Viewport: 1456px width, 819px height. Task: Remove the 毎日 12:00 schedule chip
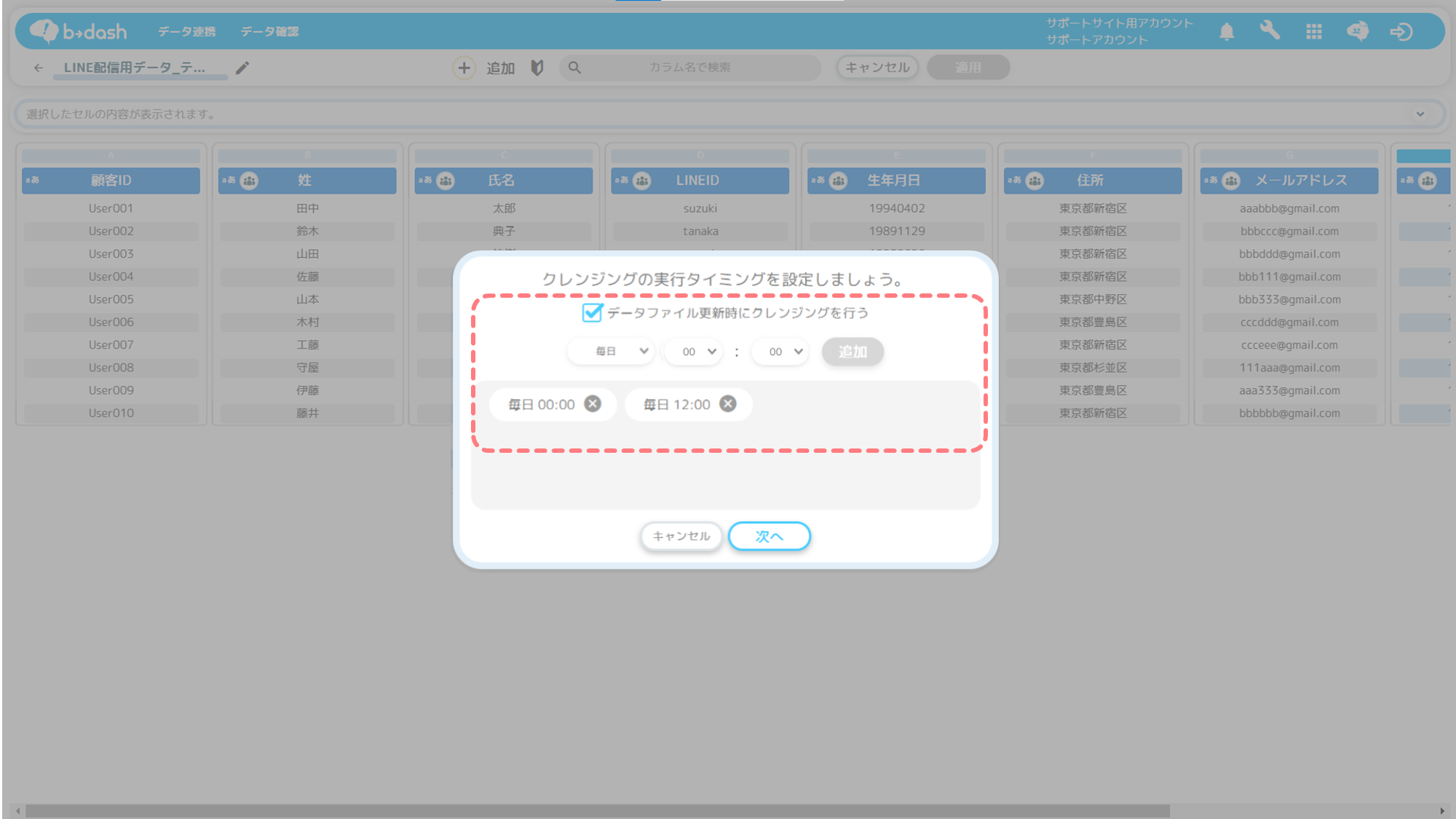728,404
